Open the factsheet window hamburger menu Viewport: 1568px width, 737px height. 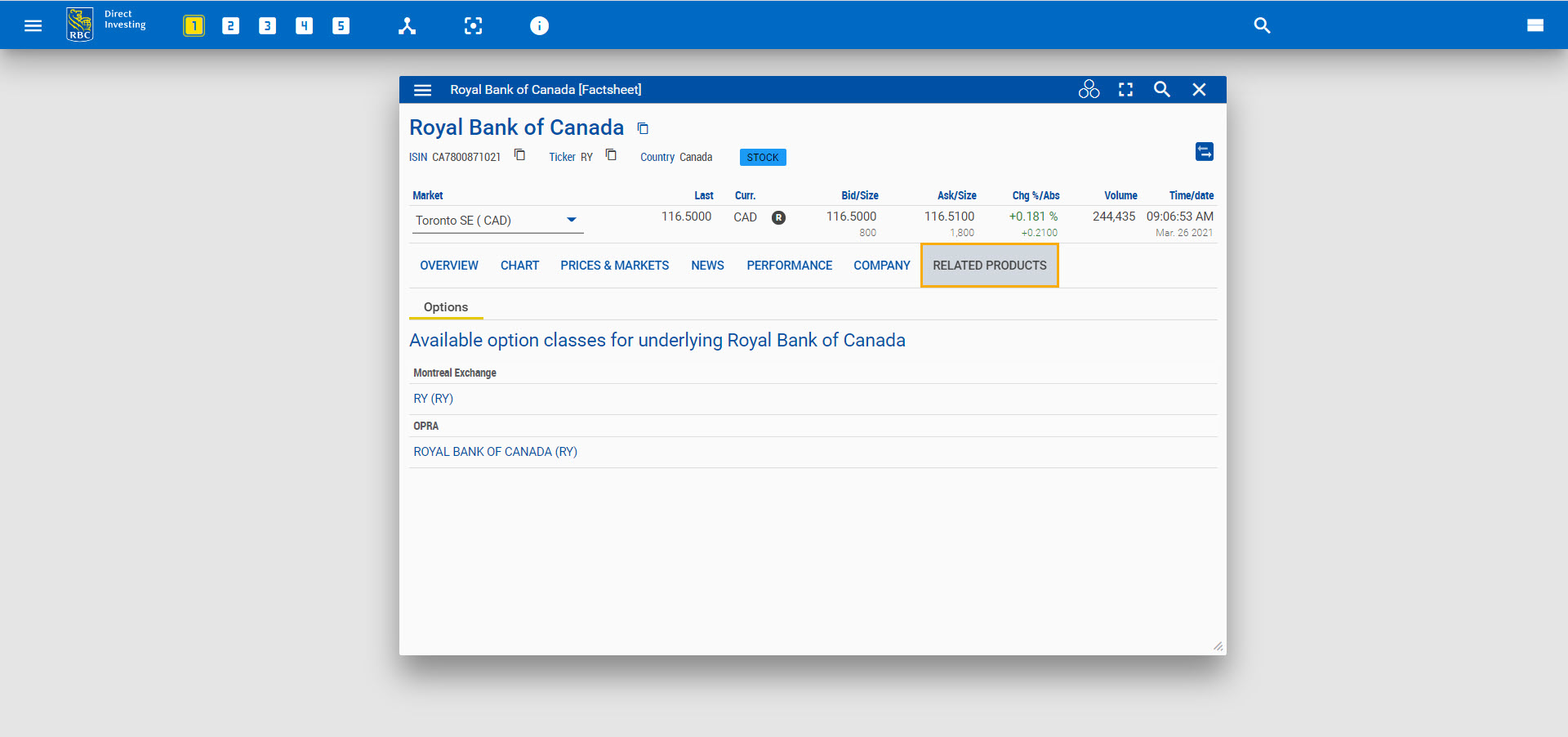pyautogui.click(x=422, y=90)
